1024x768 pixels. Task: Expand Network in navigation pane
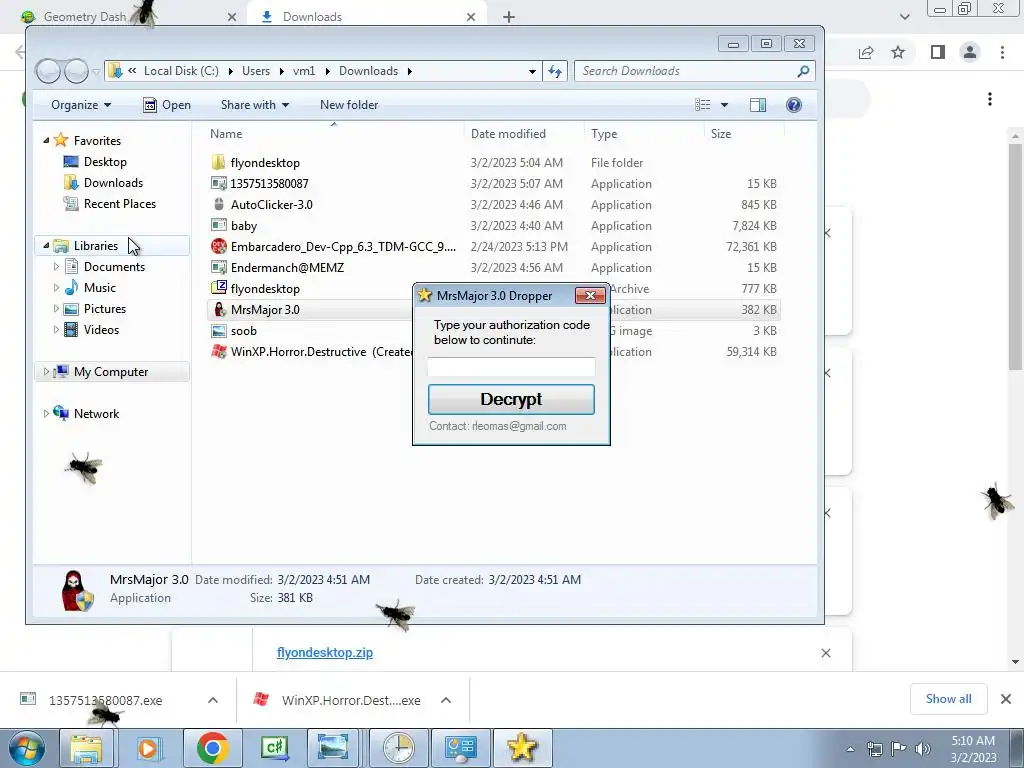(x=46, y=413)
